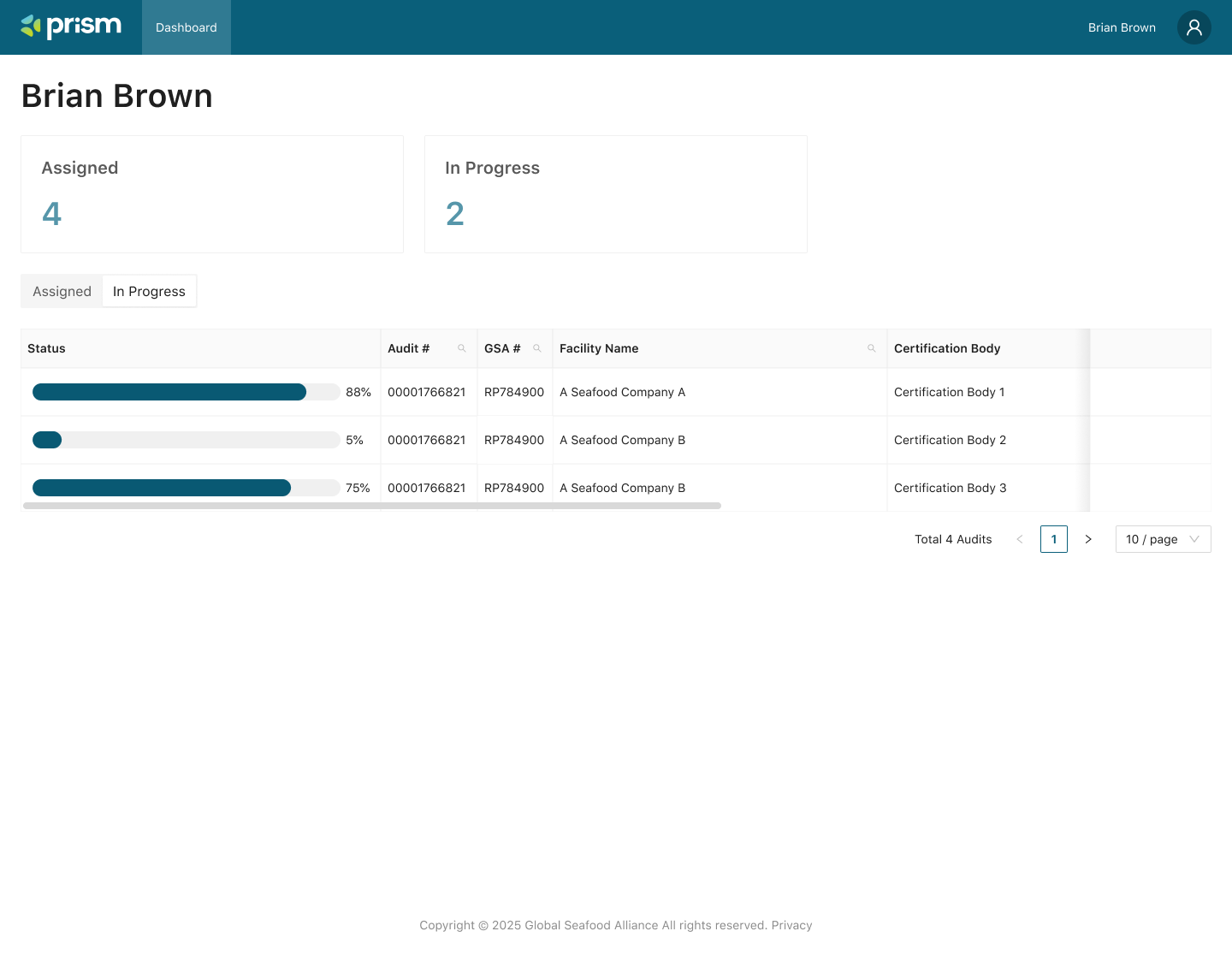Switch to the Assigned tab
This screenshot has width=1232, height=955.
(x=61, y=291)
